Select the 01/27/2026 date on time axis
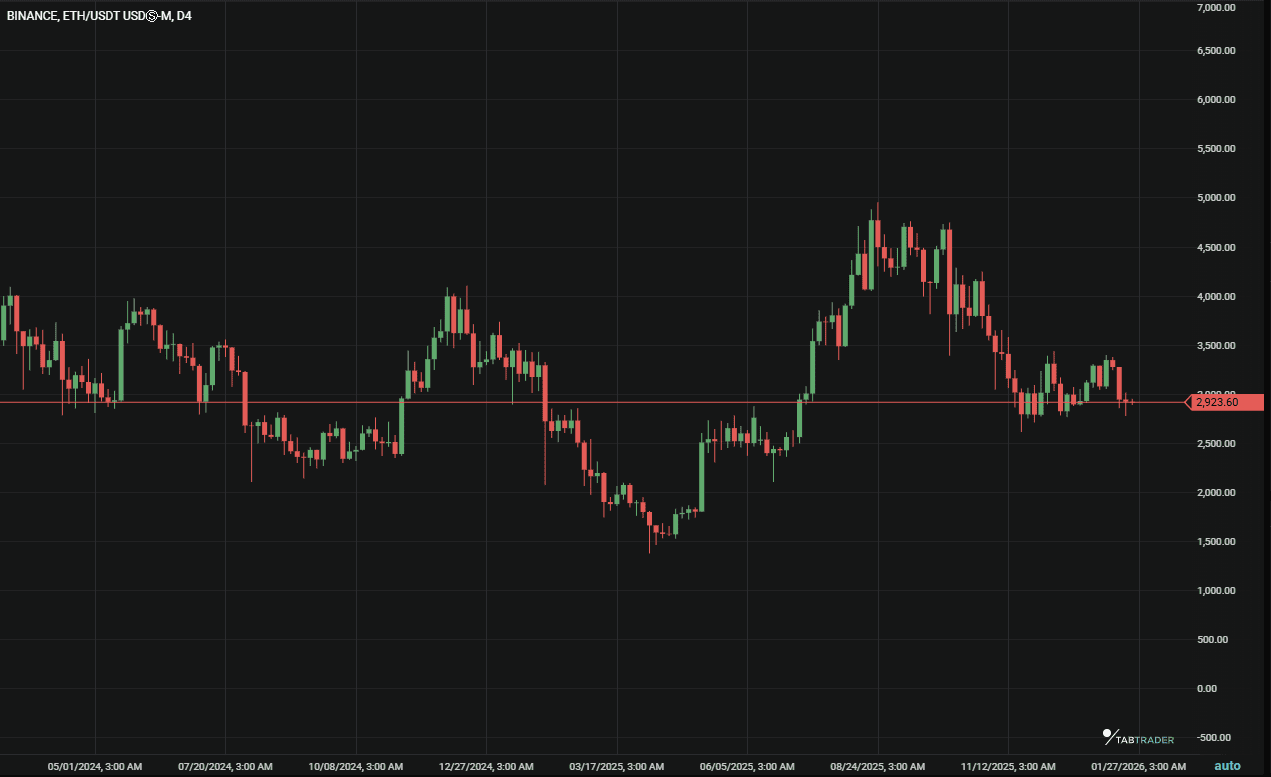 coord(1138,767)
